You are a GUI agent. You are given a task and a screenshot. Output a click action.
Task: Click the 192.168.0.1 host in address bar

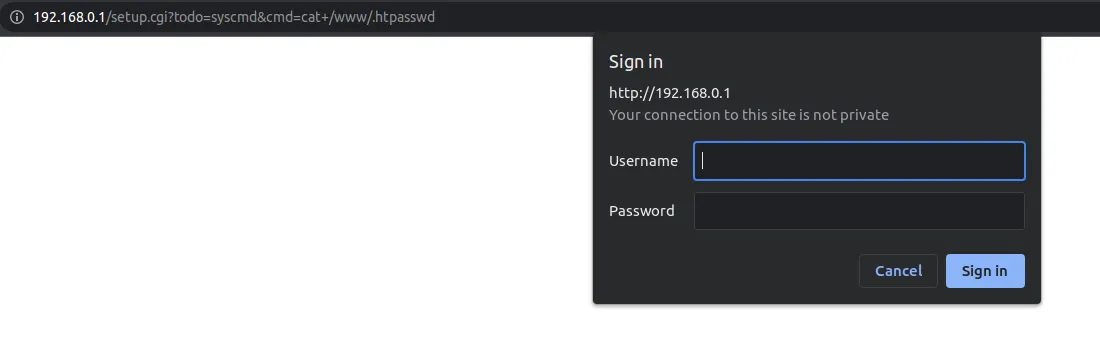(69, 17)
